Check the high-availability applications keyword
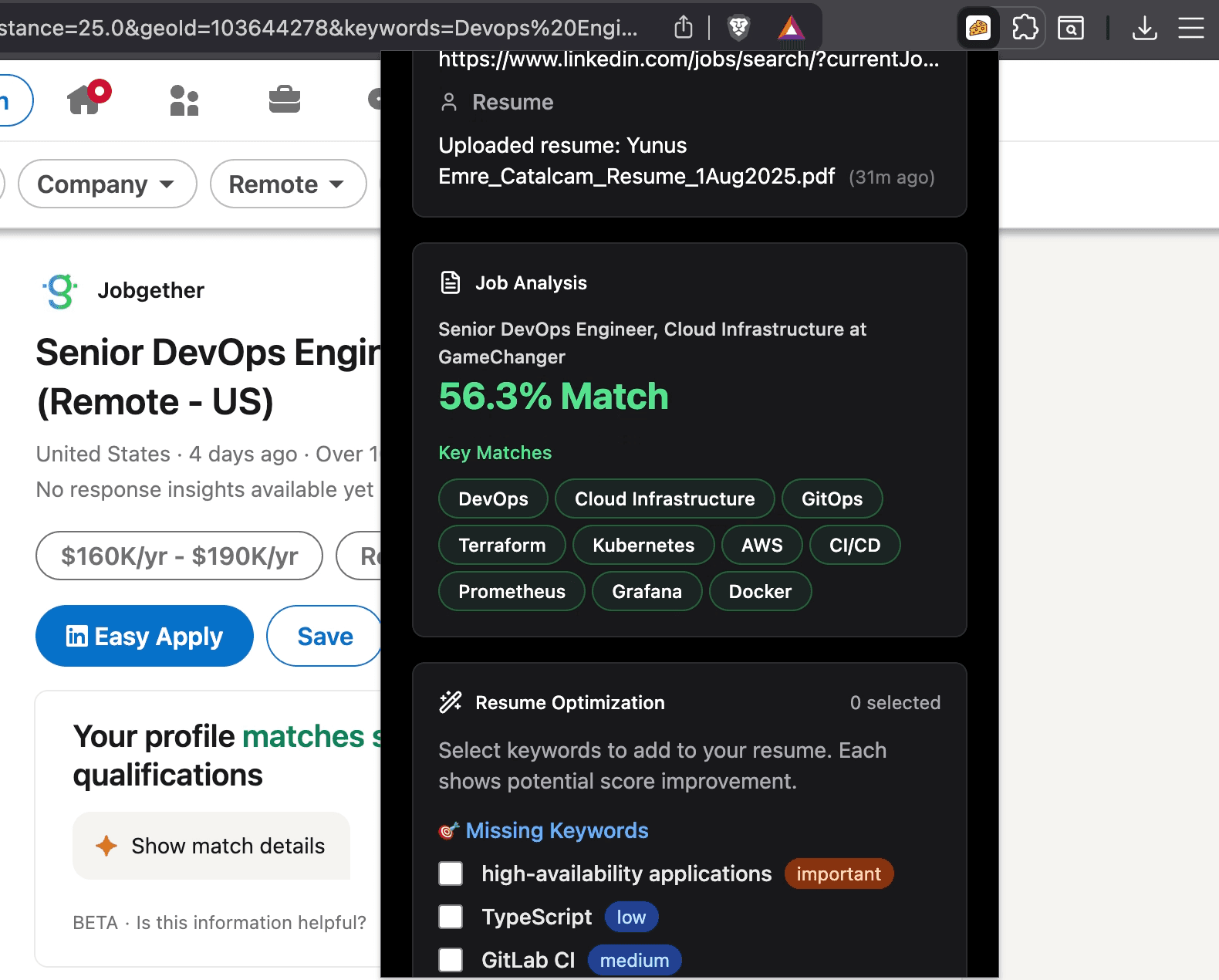 coord(451,874)
